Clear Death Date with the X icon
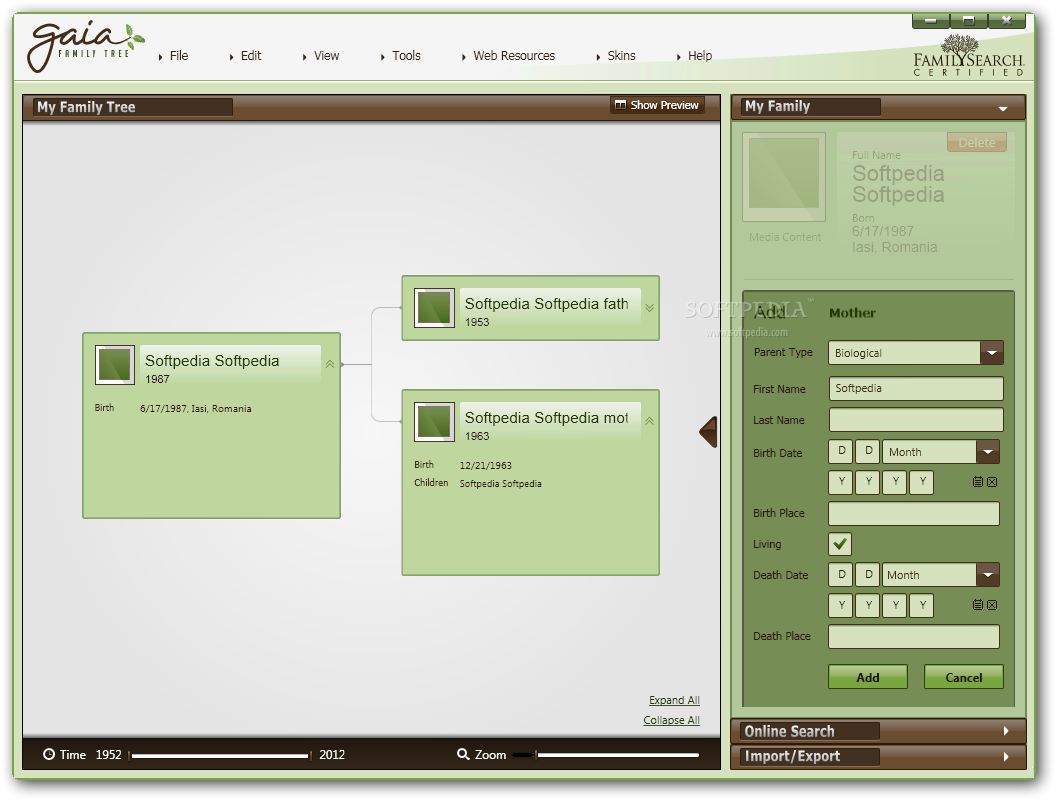Screen dimensions: 1056x800 tap(992, 605)
